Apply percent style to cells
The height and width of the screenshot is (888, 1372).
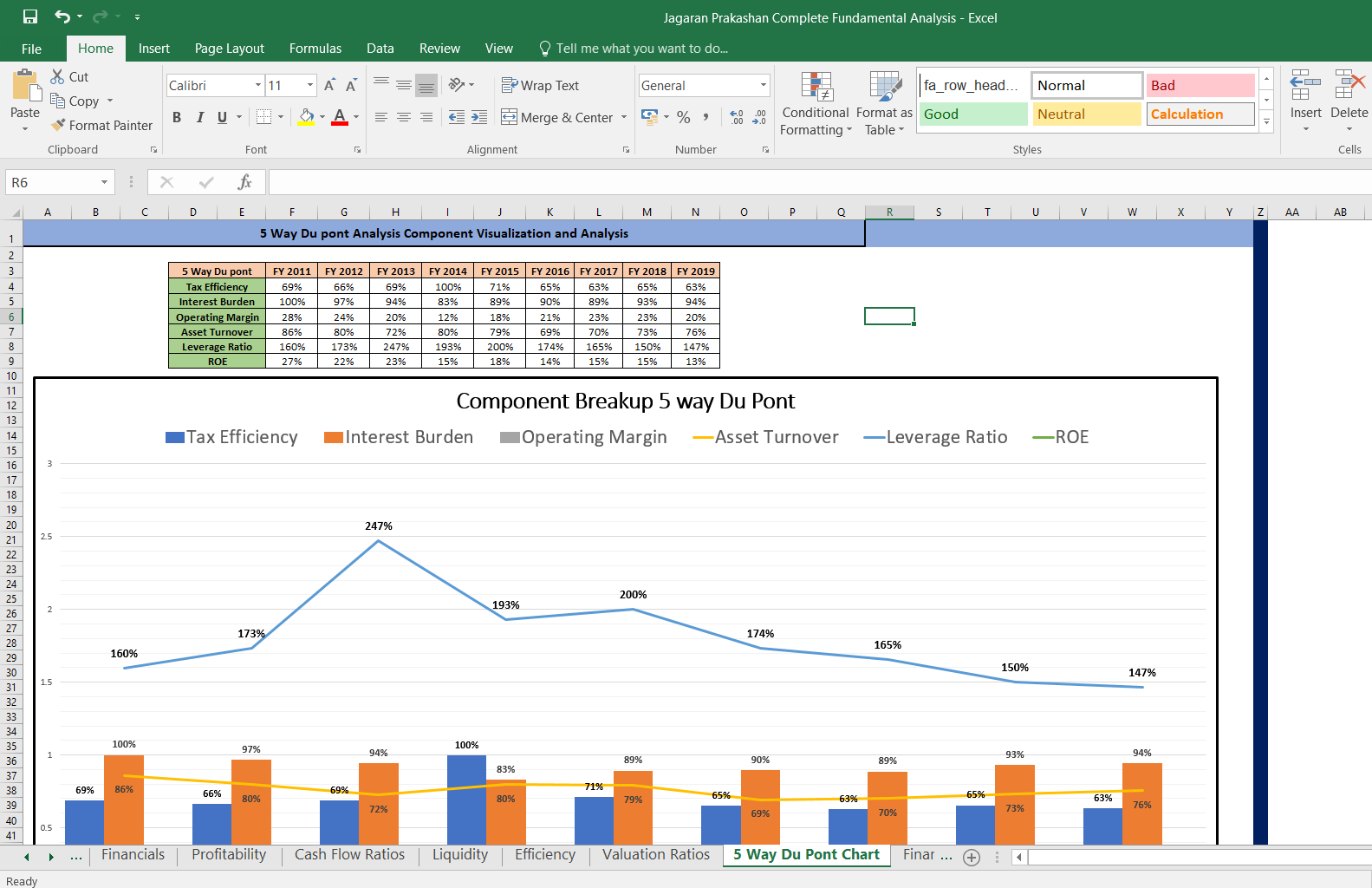pos(684,116)
